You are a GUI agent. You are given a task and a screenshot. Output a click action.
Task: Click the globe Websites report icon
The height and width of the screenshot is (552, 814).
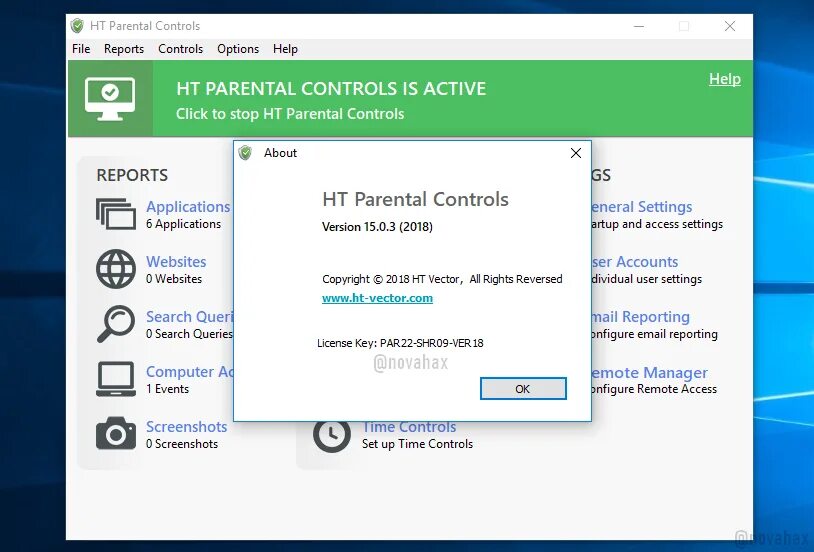(x=116, y=269)
